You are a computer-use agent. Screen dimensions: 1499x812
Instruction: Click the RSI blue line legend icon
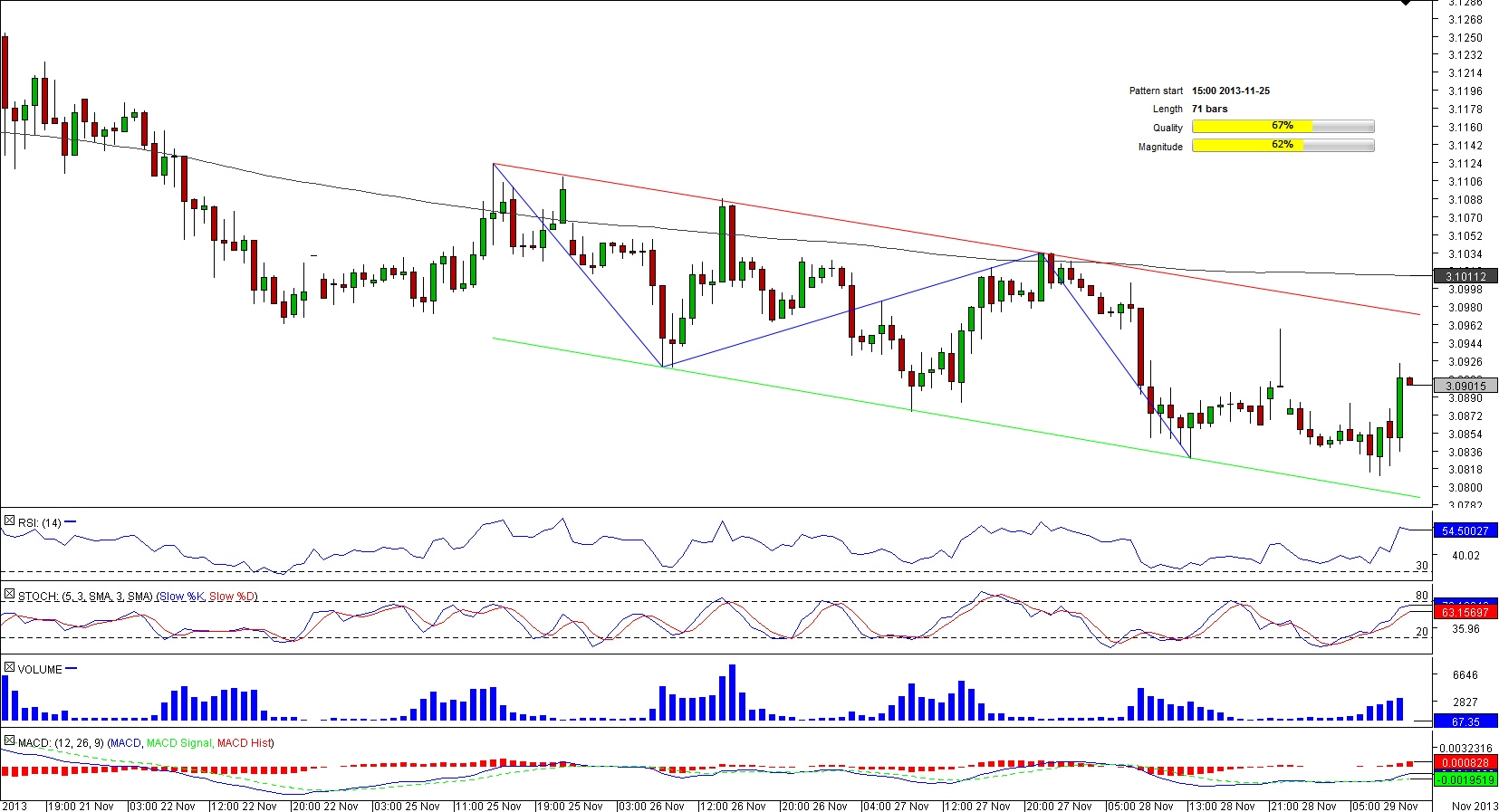coord(71,521)
